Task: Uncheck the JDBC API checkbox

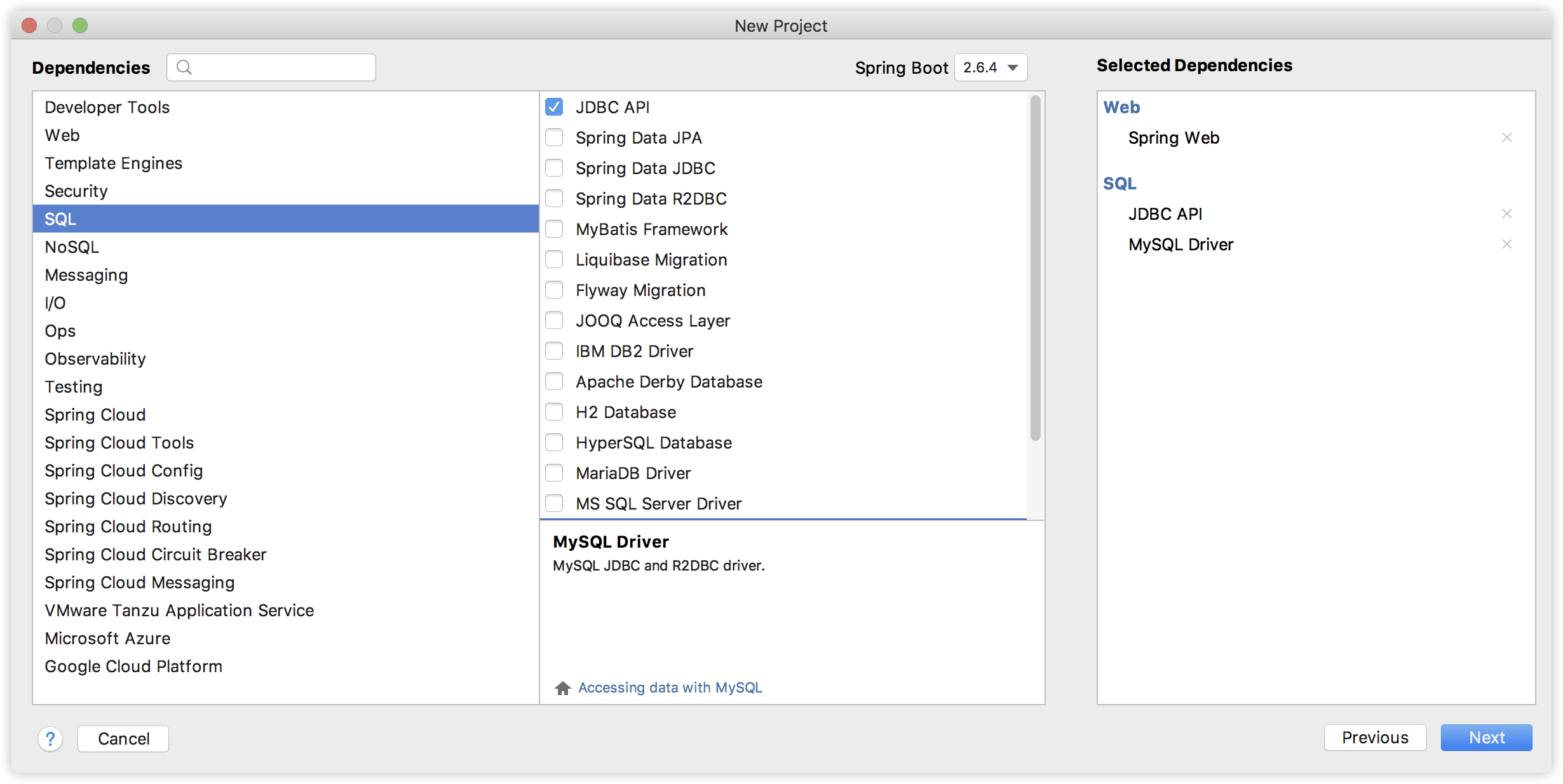Action: pyautogui.click(x=554, y=107)
